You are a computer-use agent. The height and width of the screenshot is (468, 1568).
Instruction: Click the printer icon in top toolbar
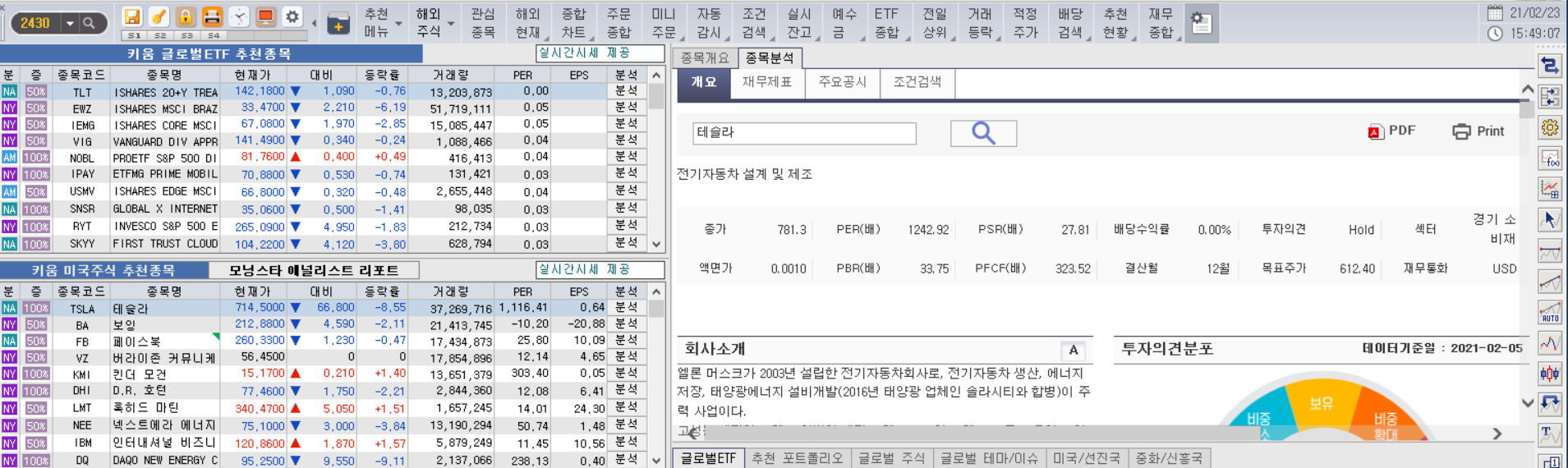click(212, 16)
